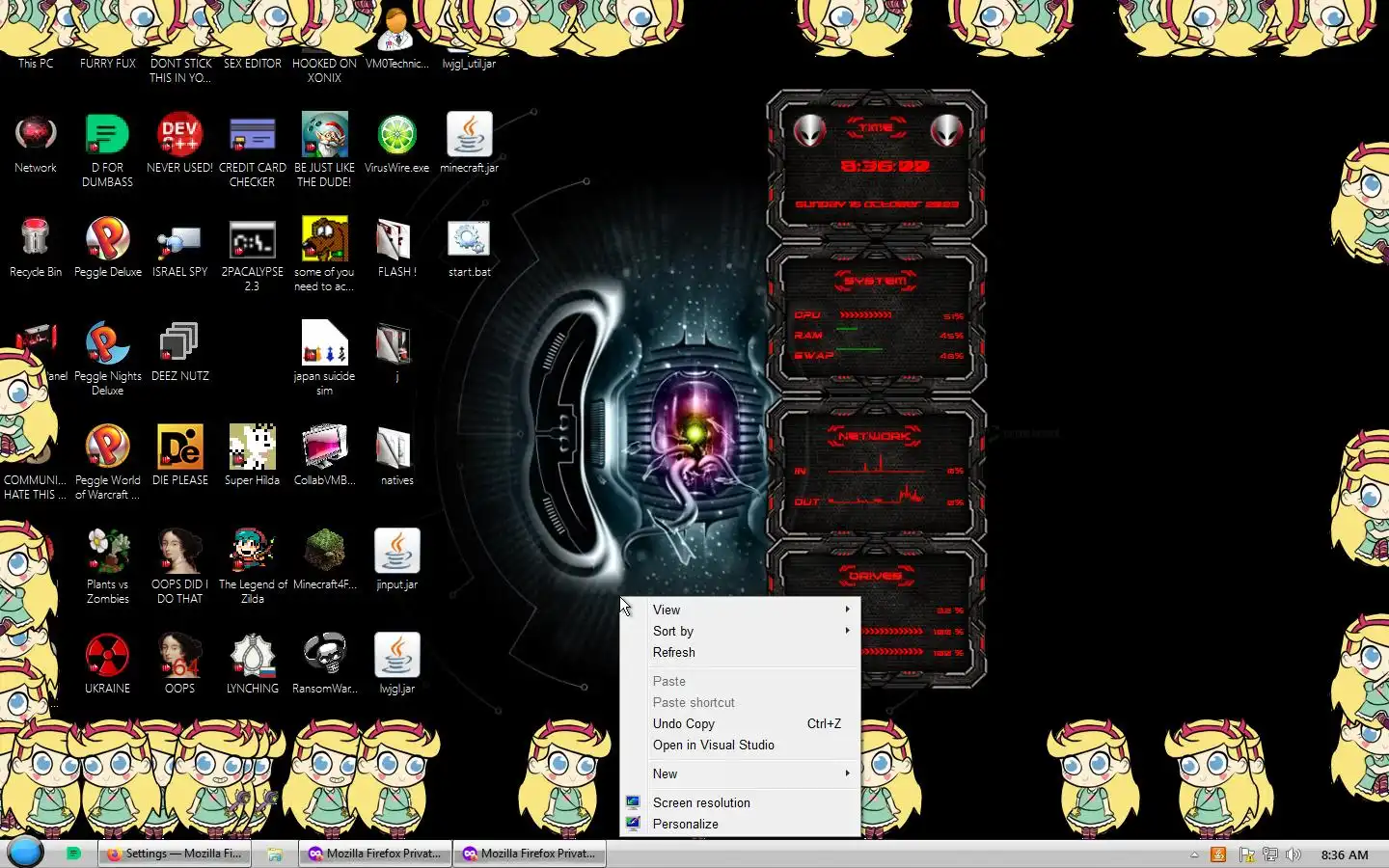The width and height of the screenshot is (1389, 868).
Task: Choose Undo Copy in context menu
Action: click(740, 723)
